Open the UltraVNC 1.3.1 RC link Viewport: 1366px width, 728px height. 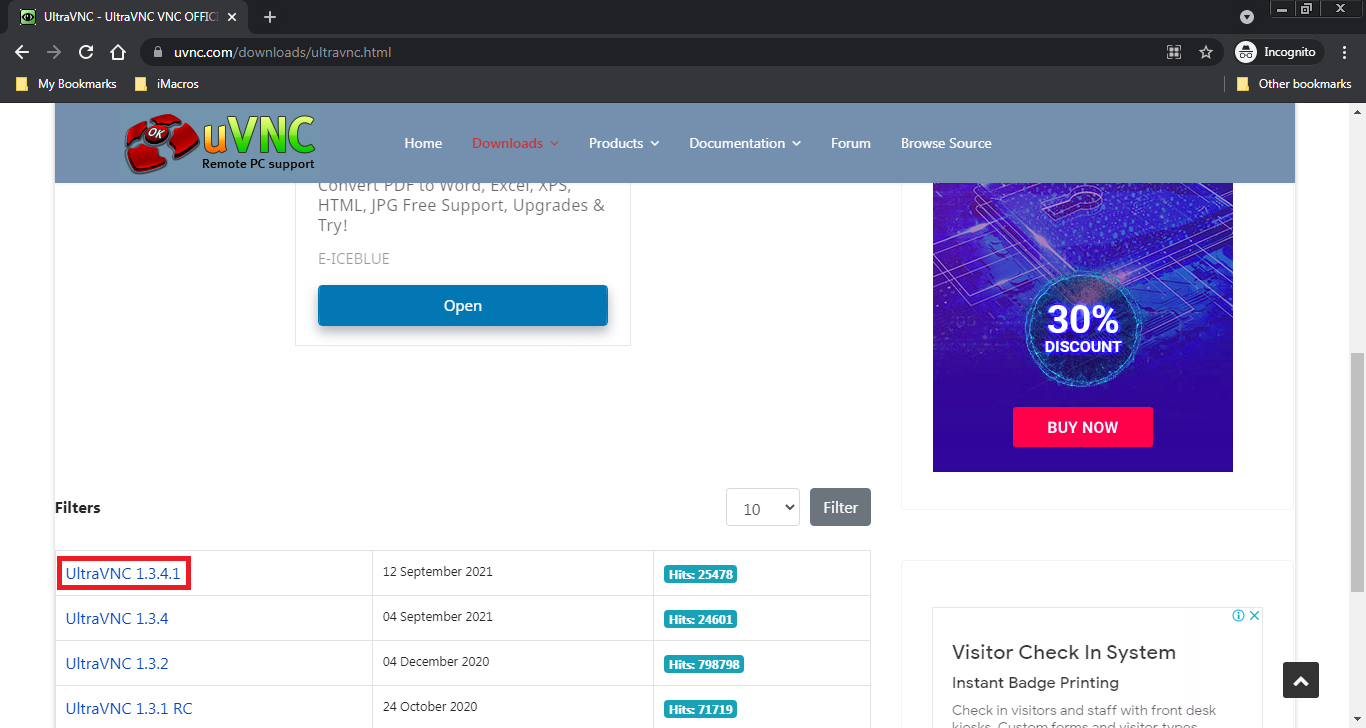coord(129,709)
